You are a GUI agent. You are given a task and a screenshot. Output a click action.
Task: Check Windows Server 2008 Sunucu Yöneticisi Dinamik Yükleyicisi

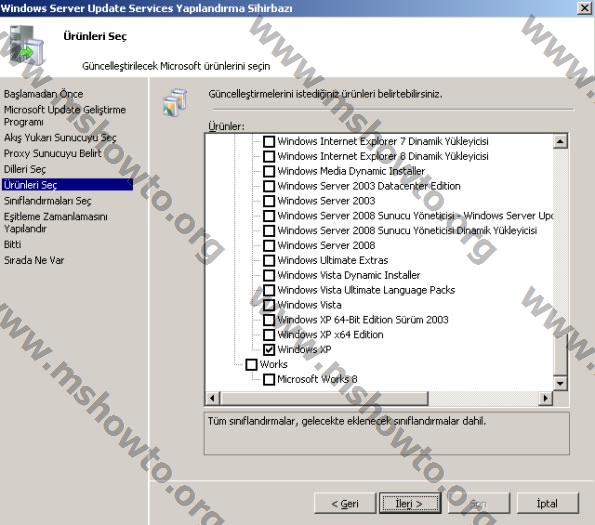pyautogui.click(x=269, y=231)
